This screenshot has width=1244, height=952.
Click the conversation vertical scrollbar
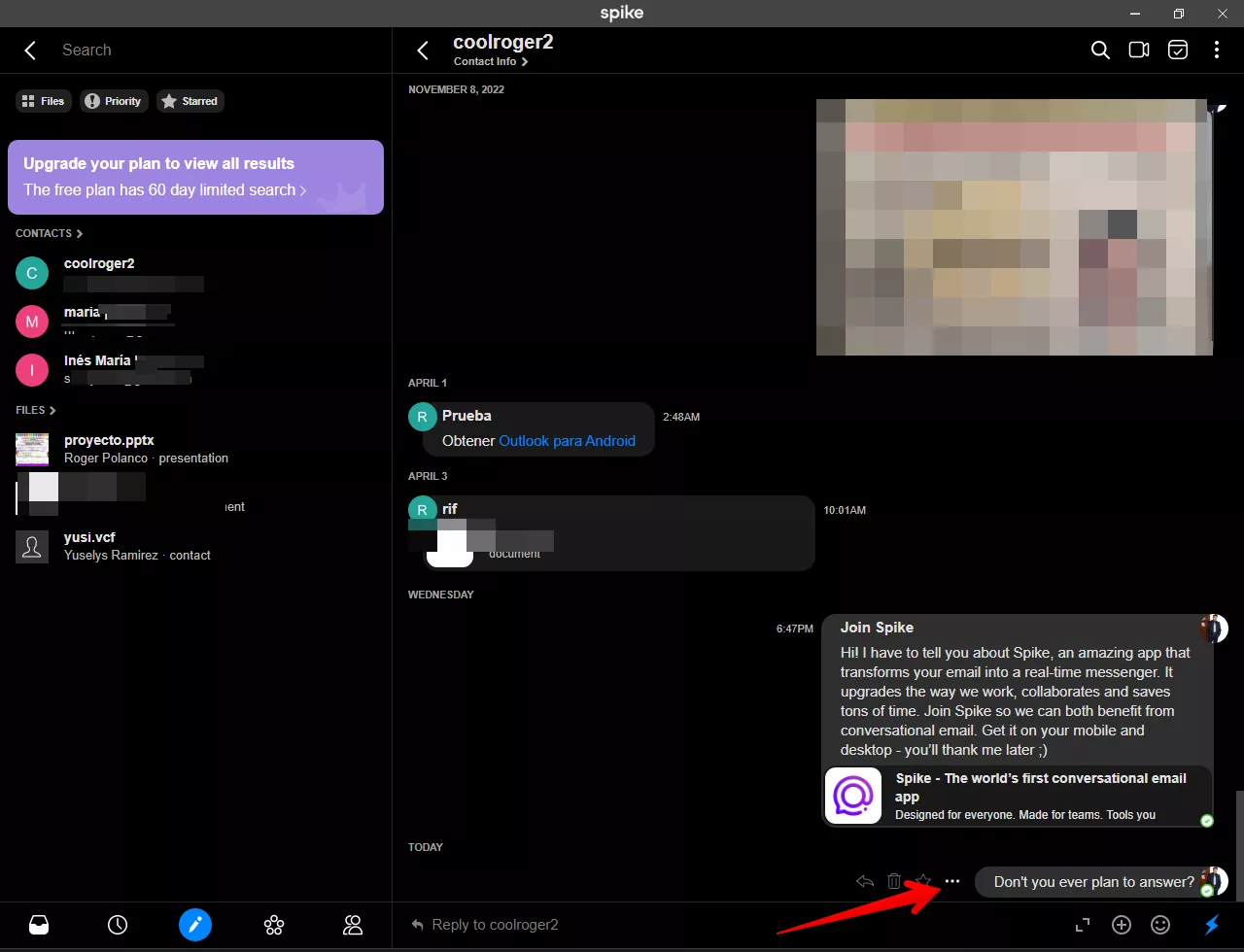pyautogui.click(x=1239, y=845)
